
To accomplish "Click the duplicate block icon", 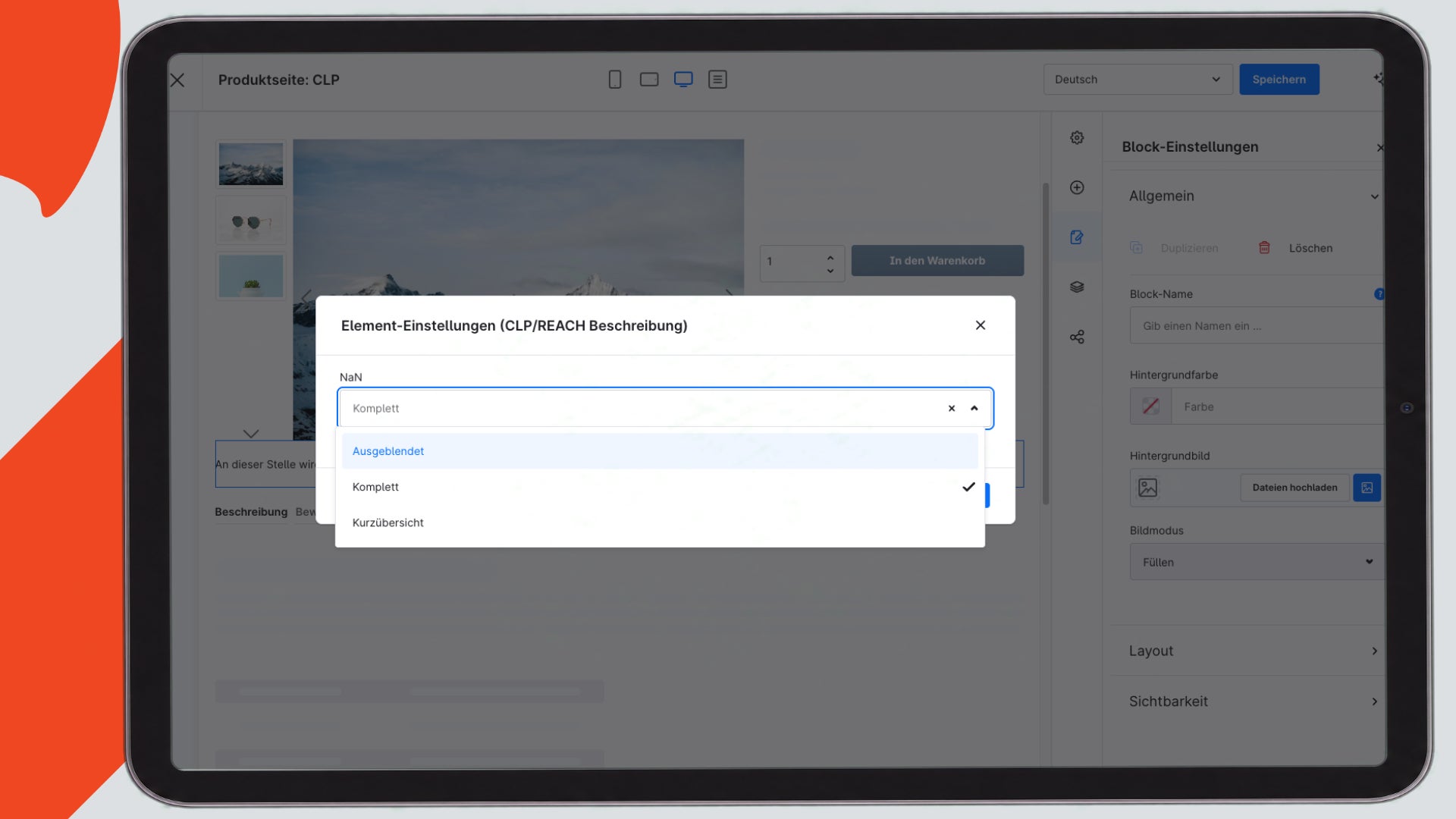I will click(1136, 248).
